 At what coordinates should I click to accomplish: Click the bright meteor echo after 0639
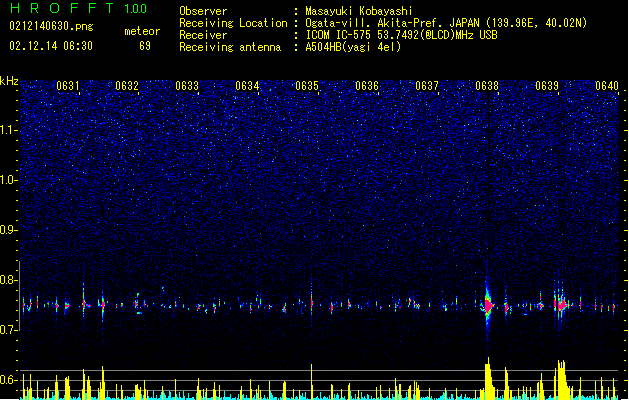[x=561, y=305]
